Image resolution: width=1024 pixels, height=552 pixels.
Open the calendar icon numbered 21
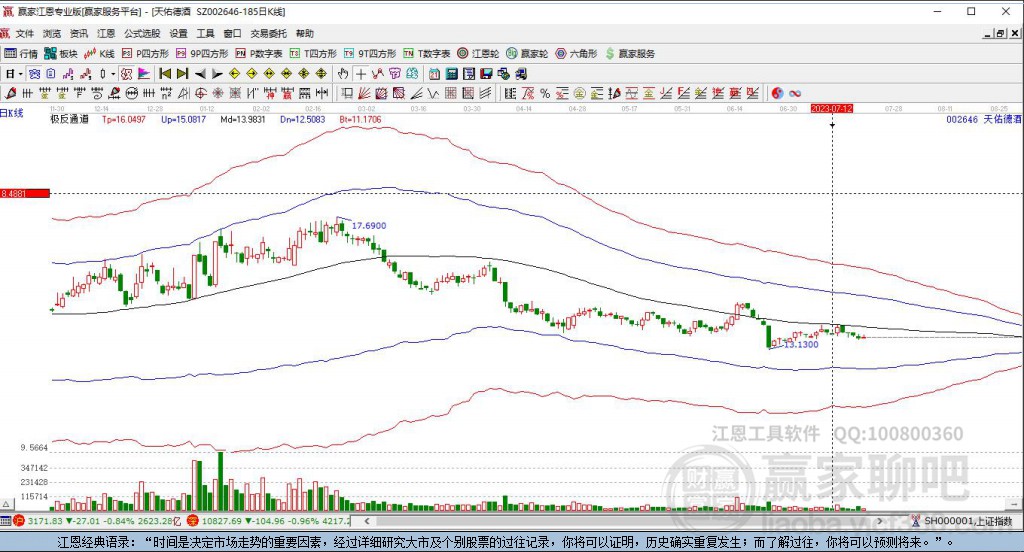(x=434, y=74)
